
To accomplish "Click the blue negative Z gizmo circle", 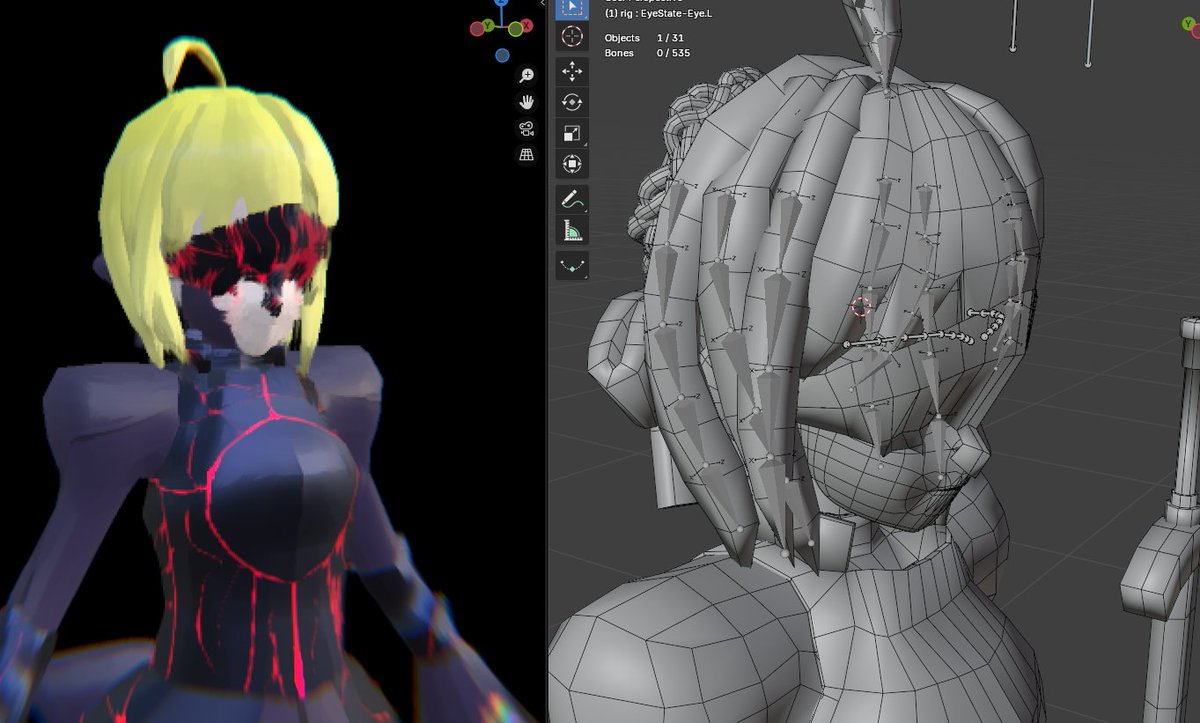I will 502,55.
